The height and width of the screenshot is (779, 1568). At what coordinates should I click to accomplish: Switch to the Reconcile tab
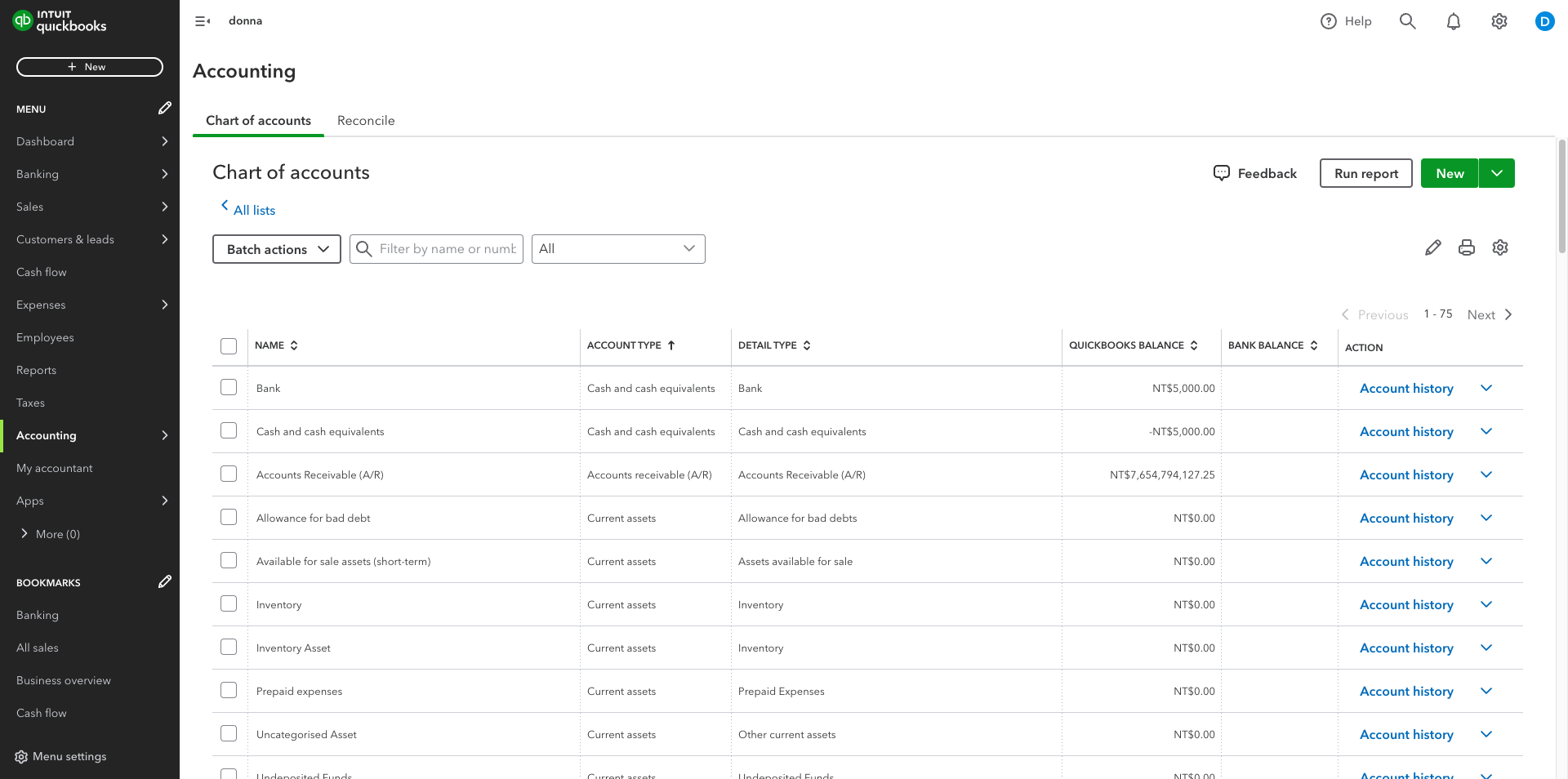(366, 120)
